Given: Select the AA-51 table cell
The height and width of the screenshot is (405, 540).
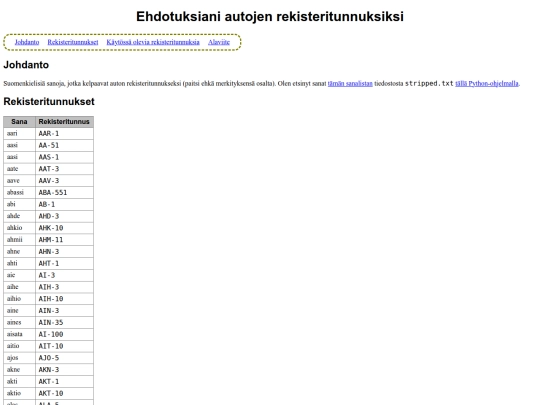Looking at the screenshot, I should point(64,145).
